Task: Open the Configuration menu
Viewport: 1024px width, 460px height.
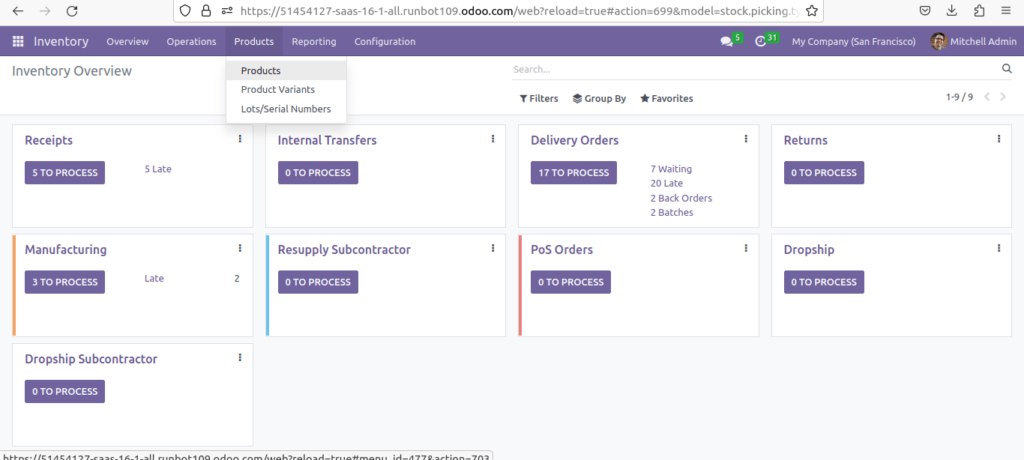Action: 385,41
